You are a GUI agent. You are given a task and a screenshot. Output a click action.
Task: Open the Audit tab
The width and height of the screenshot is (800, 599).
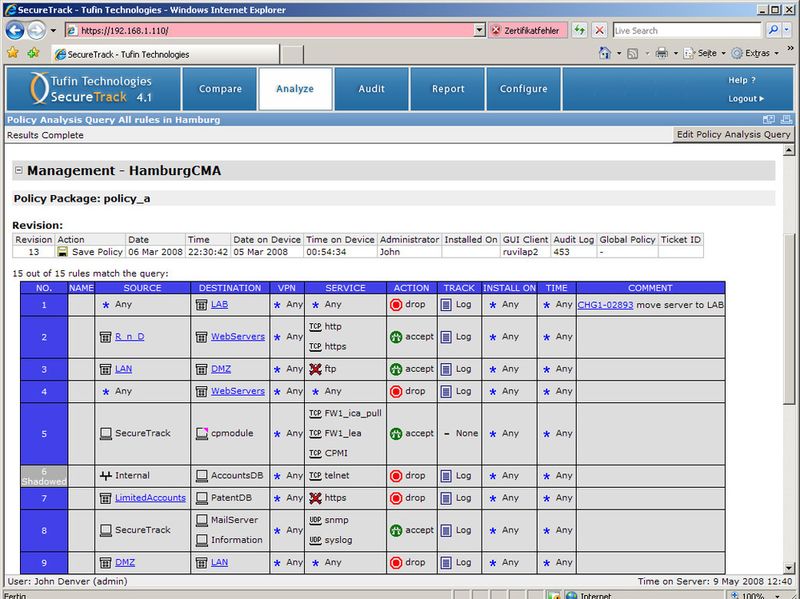click(371, 89)
